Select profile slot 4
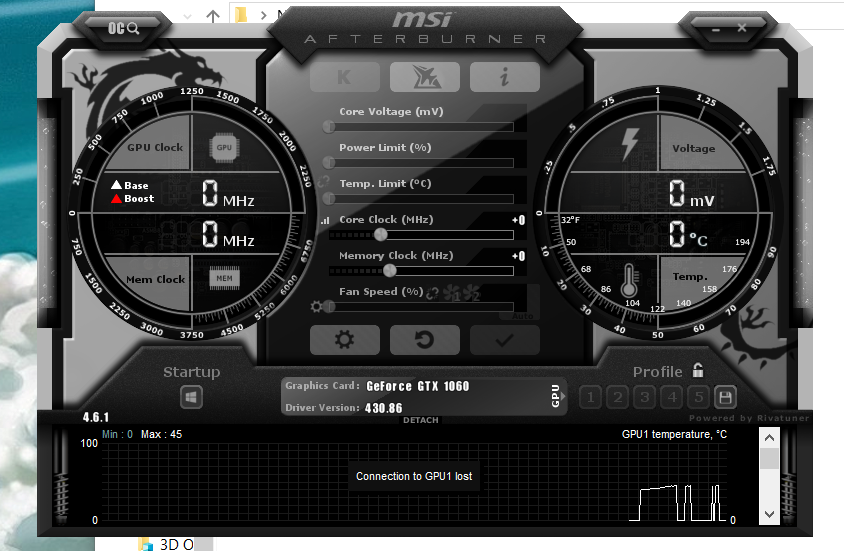The image size is (844, 551). tap(672, 398)
